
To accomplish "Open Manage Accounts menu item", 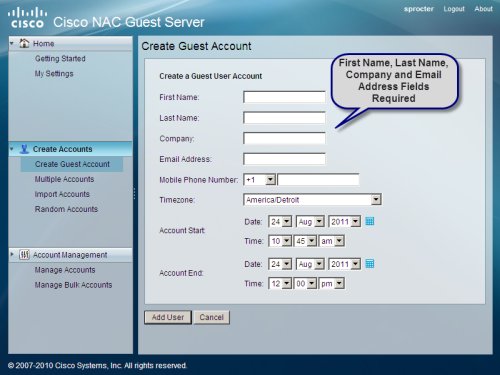I will 65,270.
